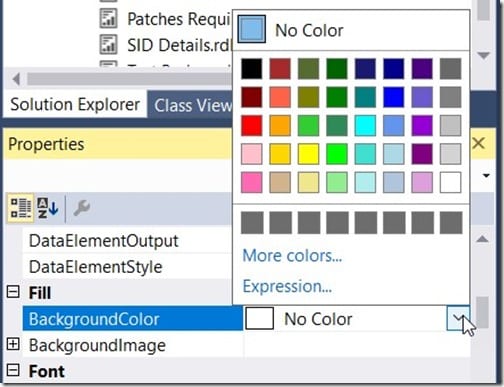This screenshot has height=387, width=504.
Task: Click the Properties grid vertical scrollbar thumb
Action: click(x=482, y=312)
